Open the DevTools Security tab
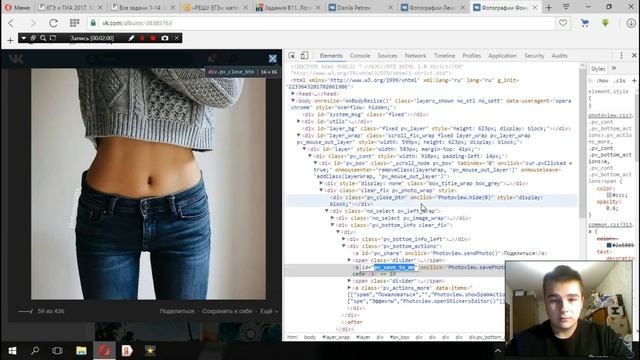 (x=534, y=56)
